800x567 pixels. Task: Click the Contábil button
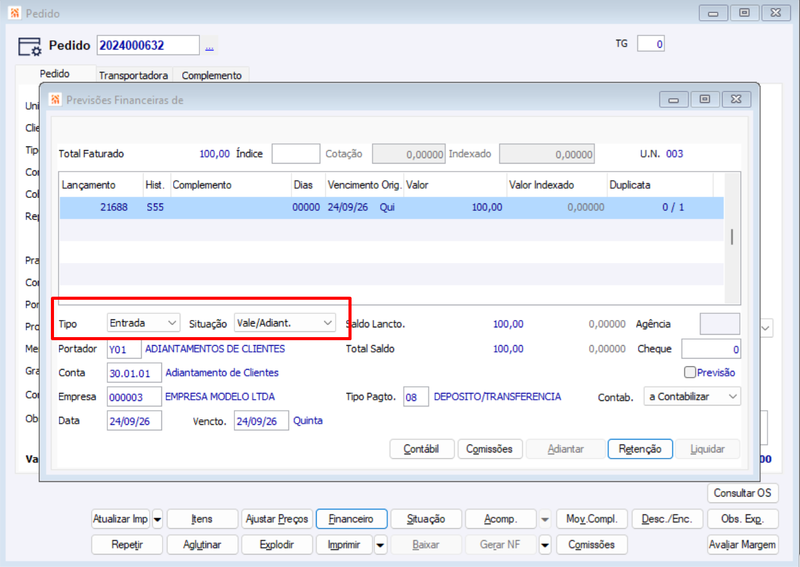(x=421, y=449)
